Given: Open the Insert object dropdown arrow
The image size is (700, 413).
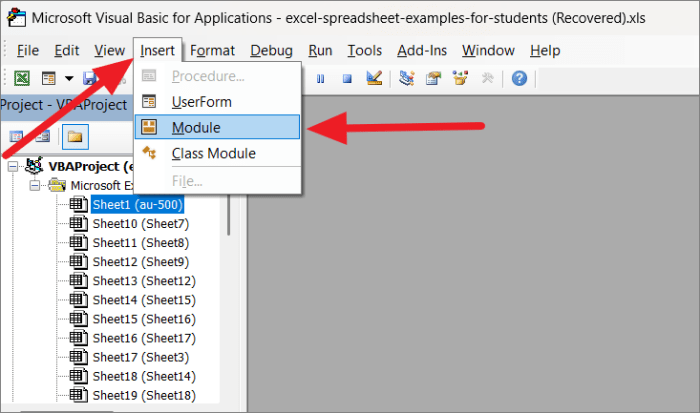Looking at the screenshot, I should [69, 79].
